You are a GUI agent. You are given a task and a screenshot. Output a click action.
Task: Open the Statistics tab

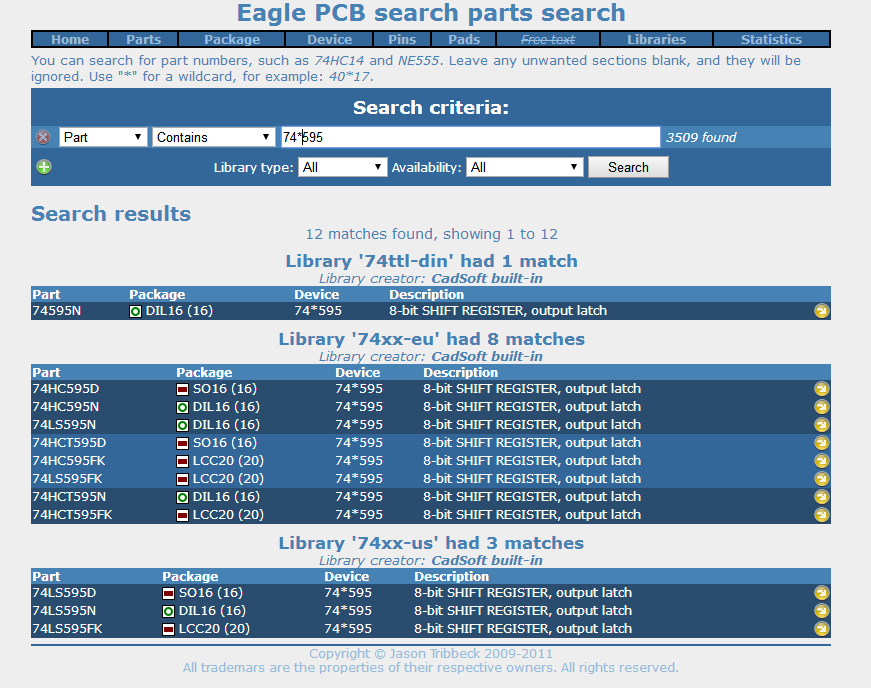click(771, 39)
